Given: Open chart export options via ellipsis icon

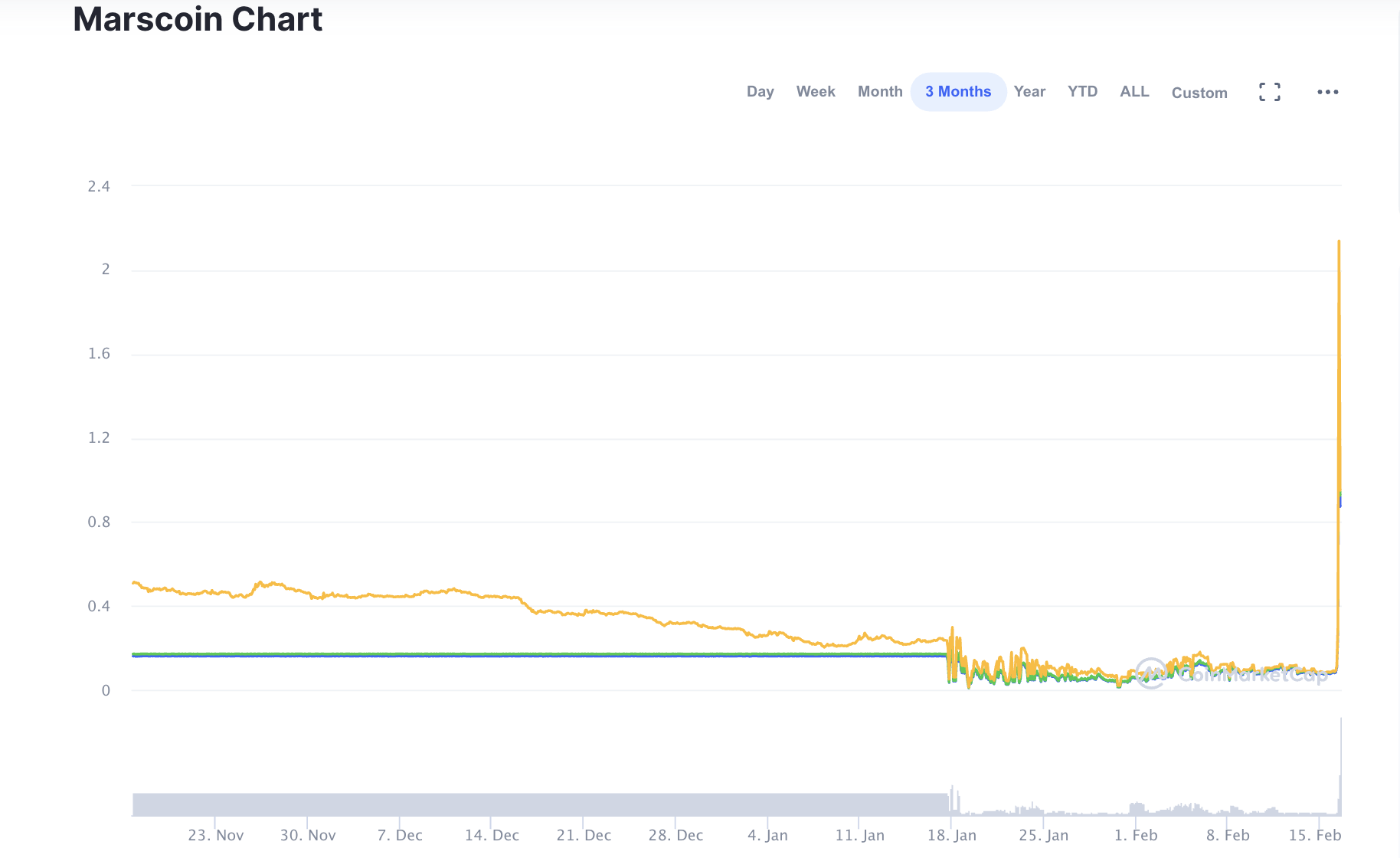Looking at the screenshot, I should coord(1327,92).
